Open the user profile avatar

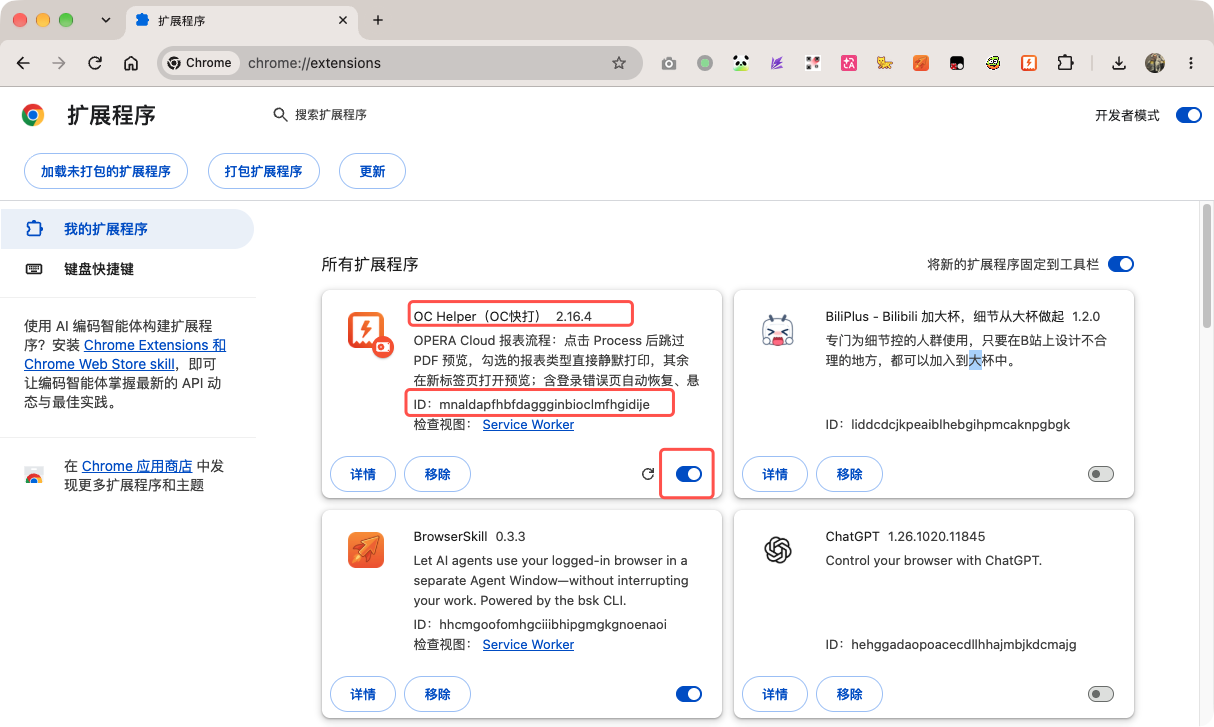pos(1155,63)
